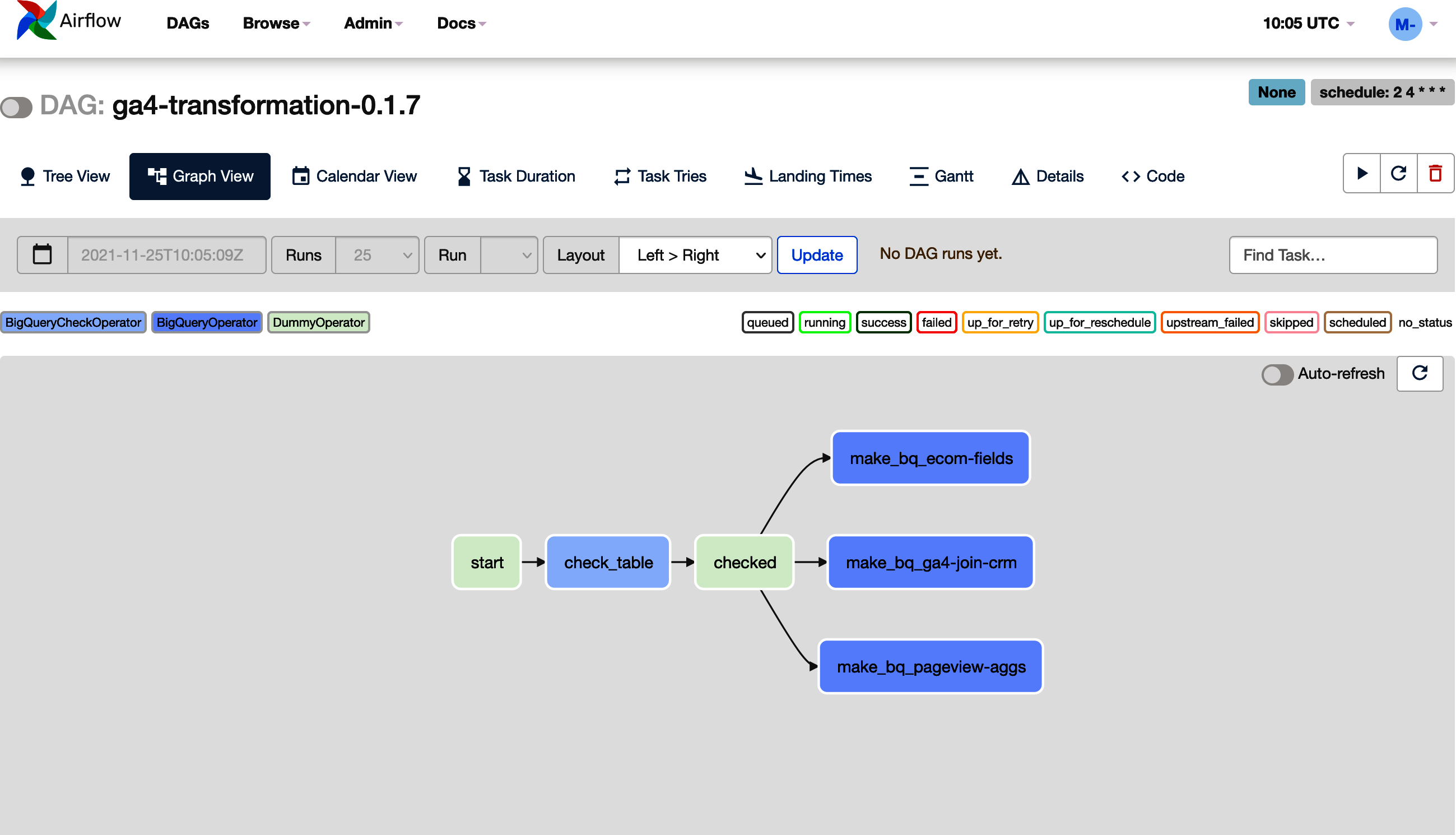Screen dimensions: 1456x835
Task: Click the Find Task input field
Action: [1335, 254]
